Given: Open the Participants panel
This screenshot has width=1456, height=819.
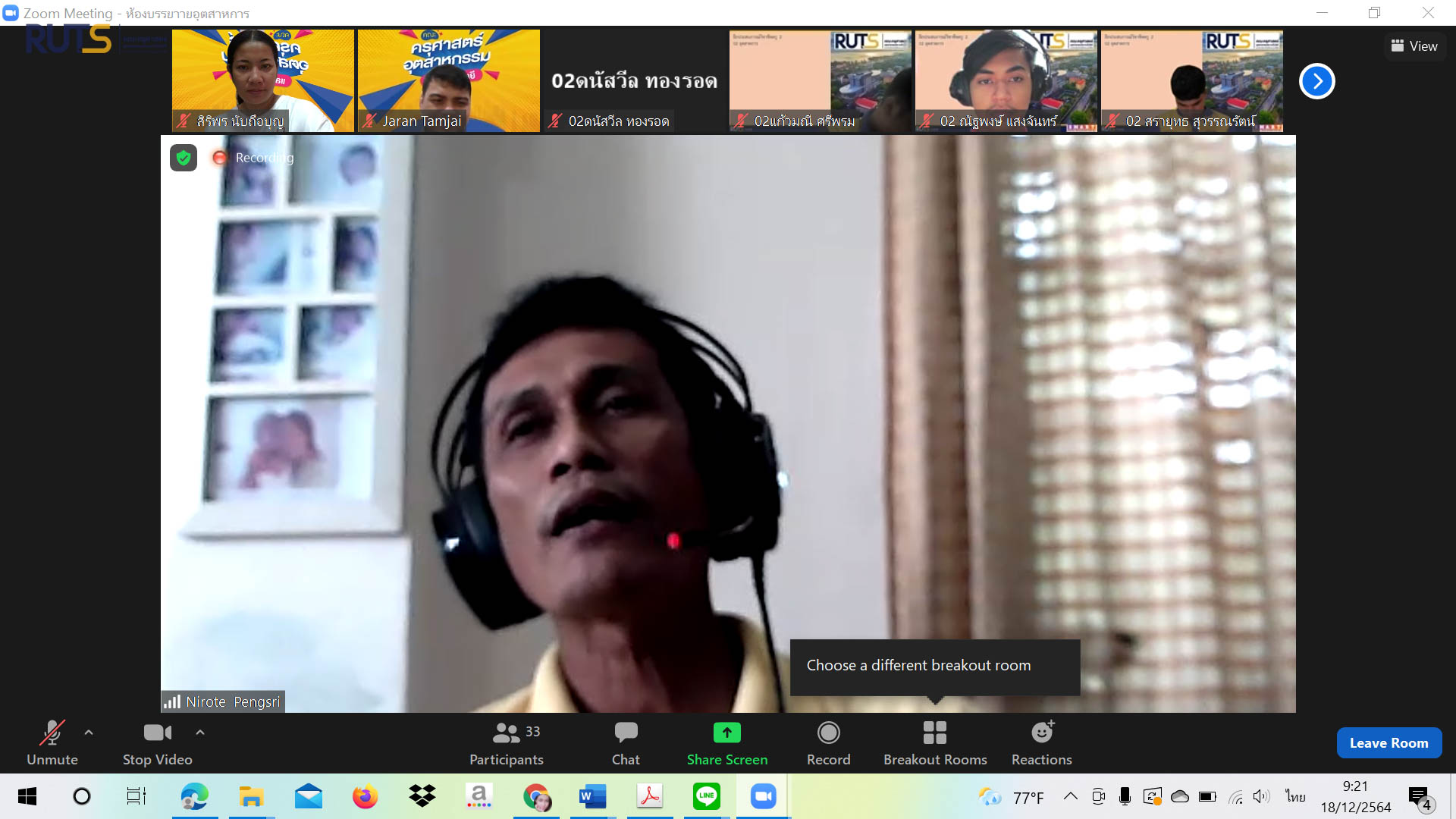Looking at the screenshot, I should pos(507,743).
